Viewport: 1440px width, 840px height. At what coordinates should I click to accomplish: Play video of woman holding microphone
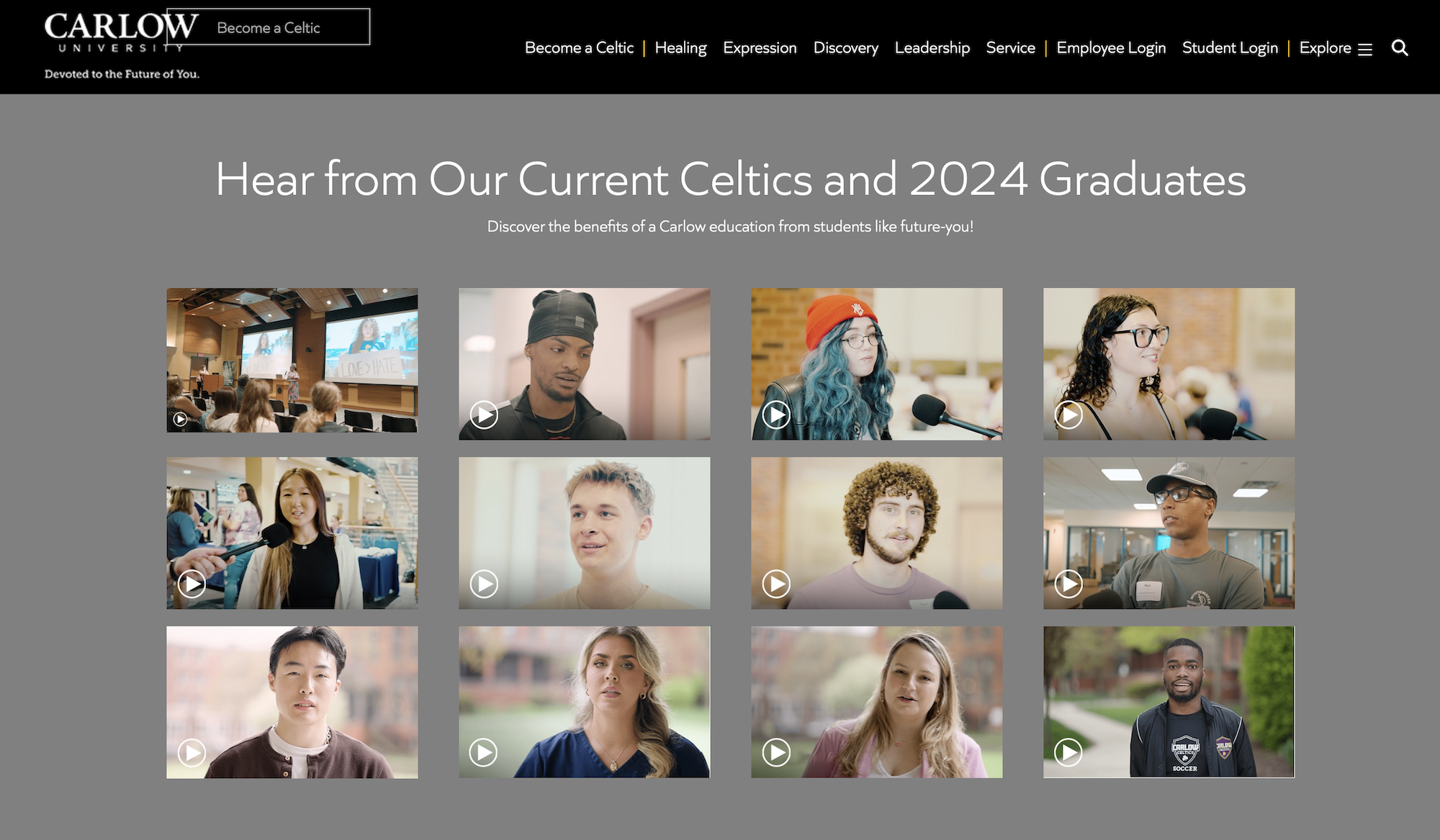pyautogui.click(x=192, y=584)
